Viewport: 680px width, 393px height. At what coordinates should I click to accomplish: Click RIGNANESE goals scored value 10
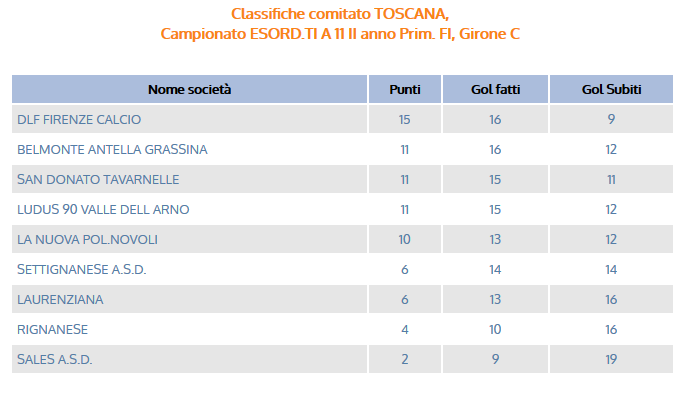point(495,329)
